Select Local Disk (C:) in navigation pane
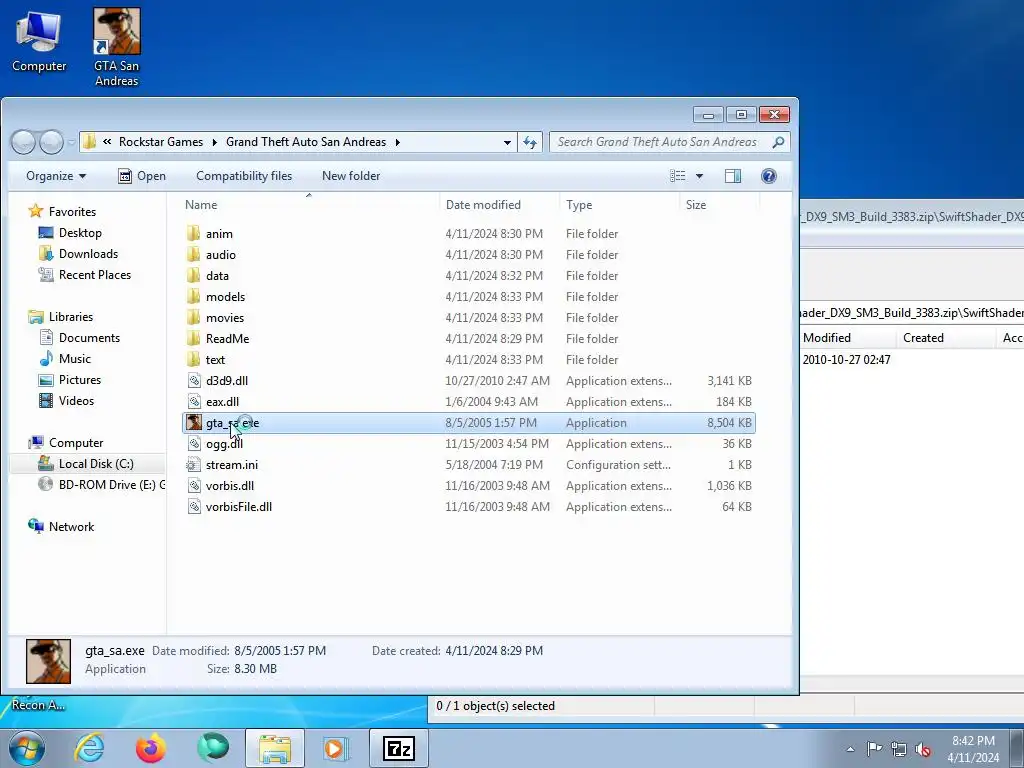The height and width of the screenshot is (768, 1024). [x=88, y=464]
